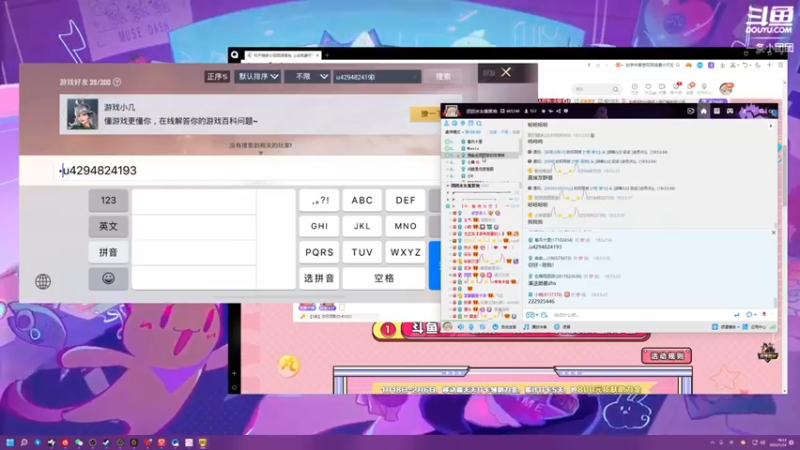Tap the DEF key
This screenshot has height=450, width=800.
point(406,201)
